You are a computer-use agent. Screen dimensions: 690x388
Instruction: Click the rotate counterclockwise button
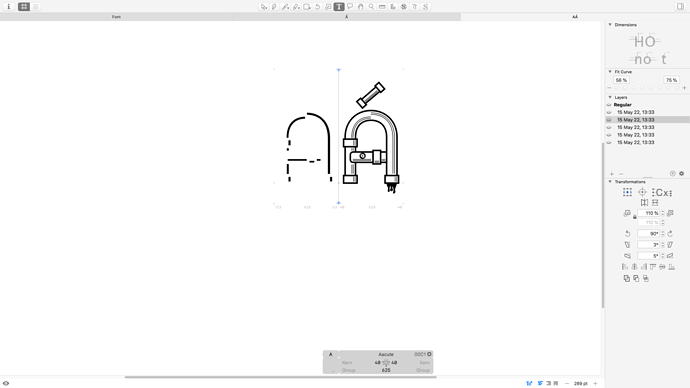[628, 234]
